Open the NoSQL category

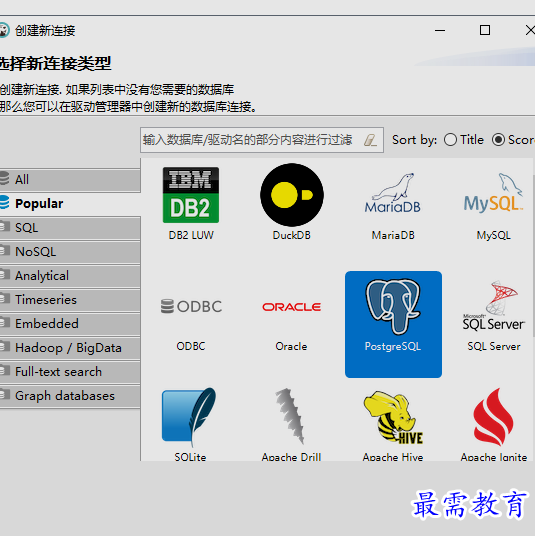tap(70, 252)
